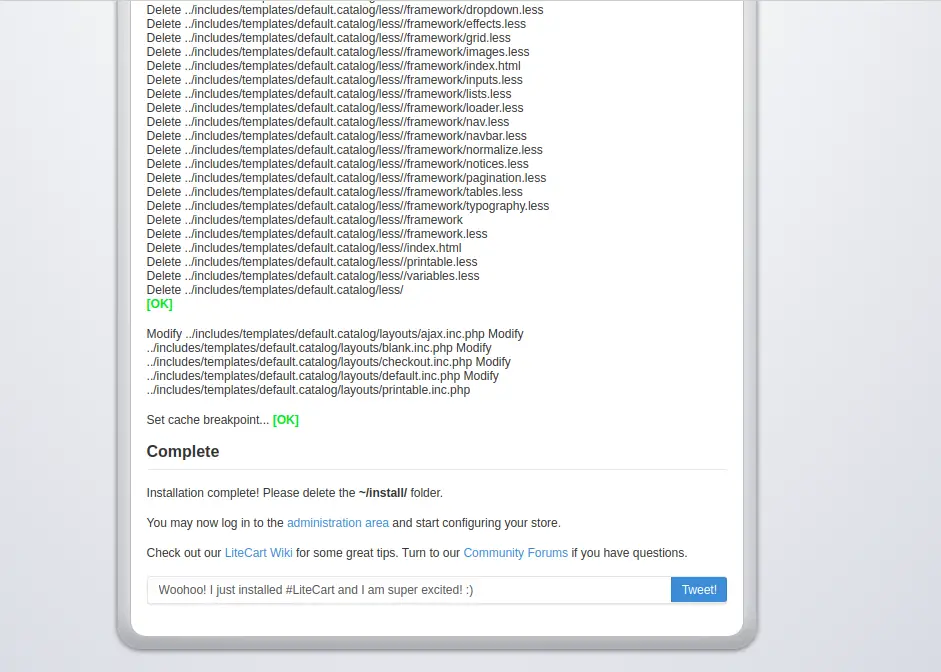The width and height of the screenshot is (941, 672).
Task: Click the line ending in less//framework.less
Action: (x=317, y=233)
